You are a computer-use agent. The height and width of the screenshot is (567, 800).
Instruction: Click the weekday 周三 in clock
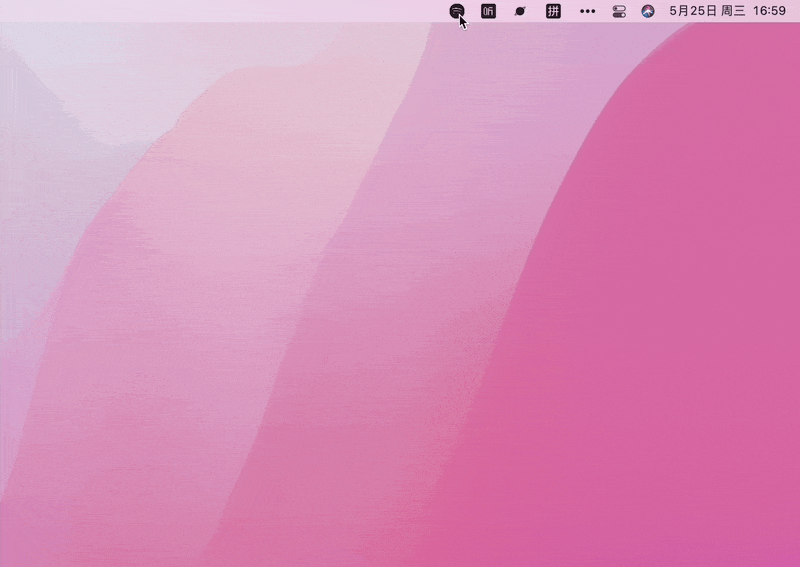[733, 11]
